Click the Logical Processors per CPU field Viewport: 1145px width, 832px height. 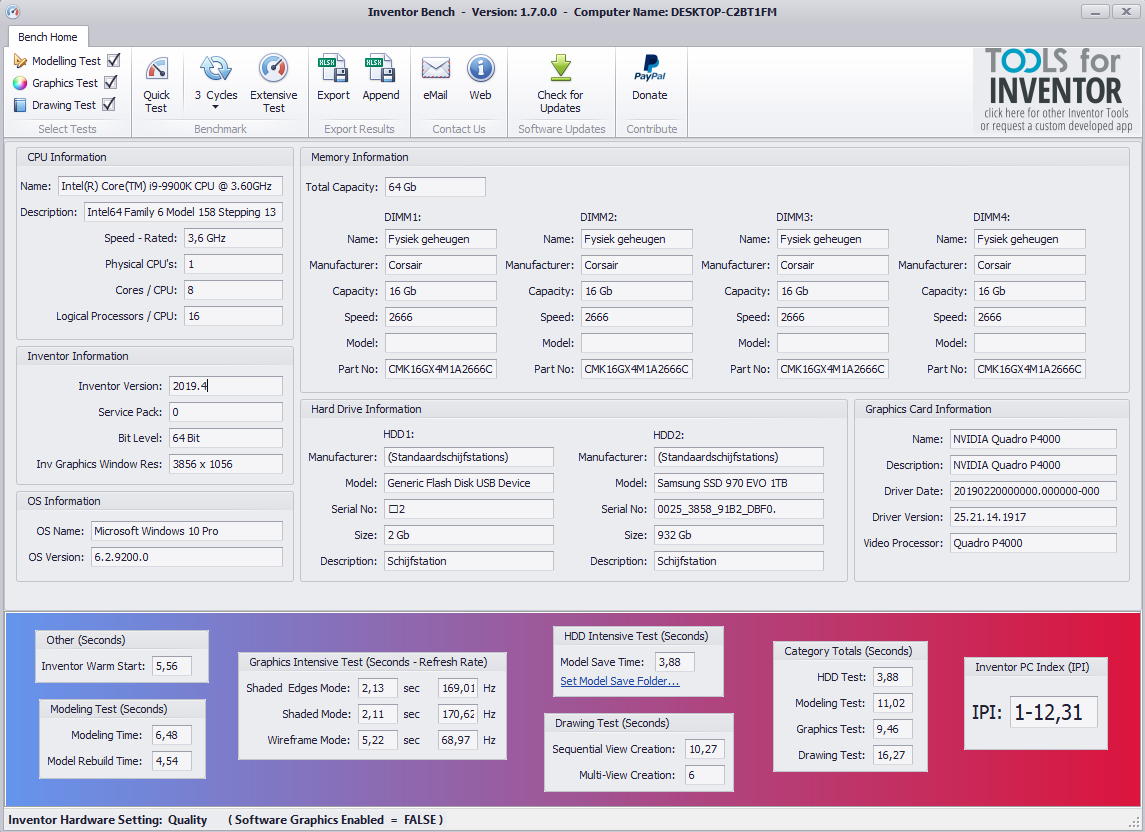[233, 316]
